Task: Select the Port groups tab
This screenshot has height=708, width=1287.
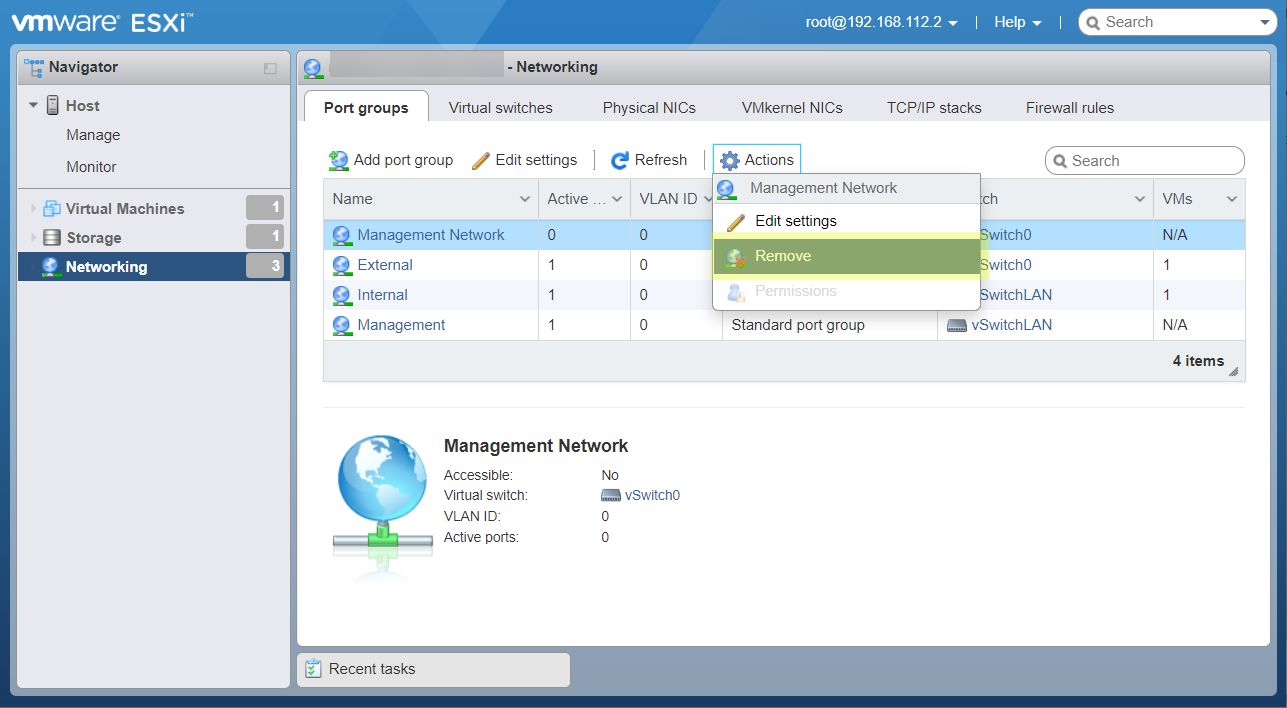Action: (x=366, y=107)
